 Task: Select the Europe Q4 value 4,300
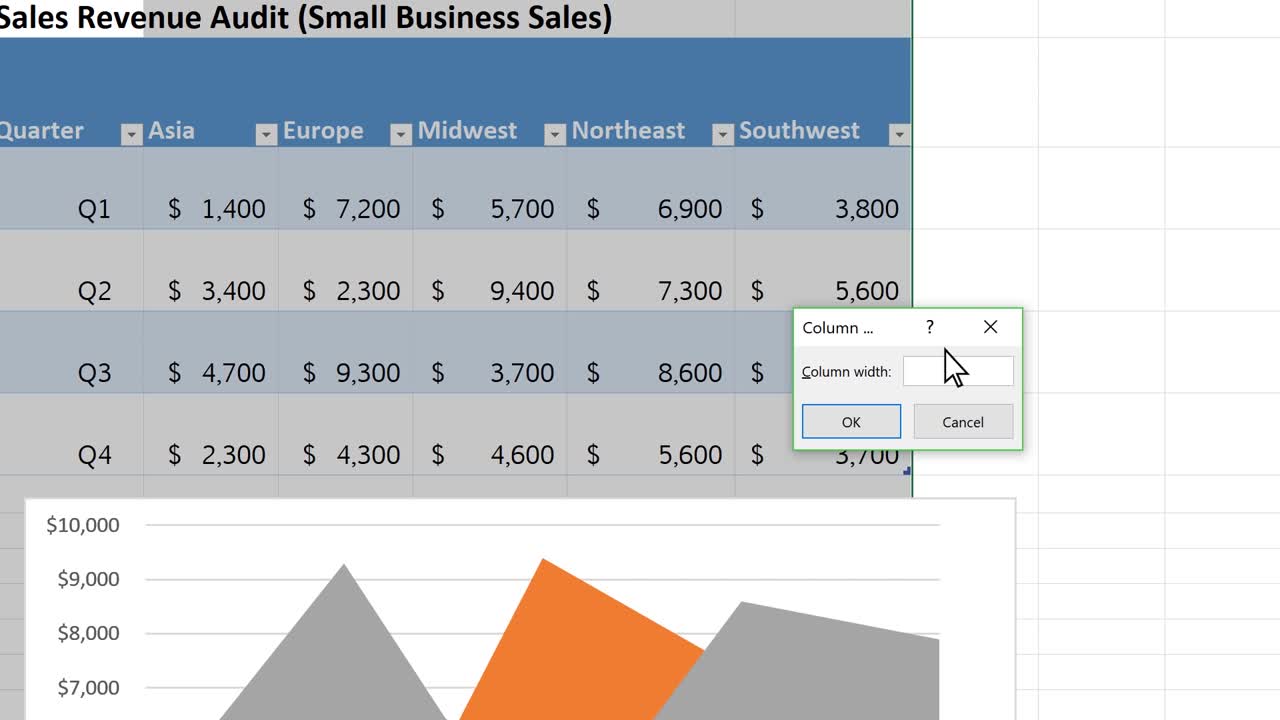click(x=345, y=435)
